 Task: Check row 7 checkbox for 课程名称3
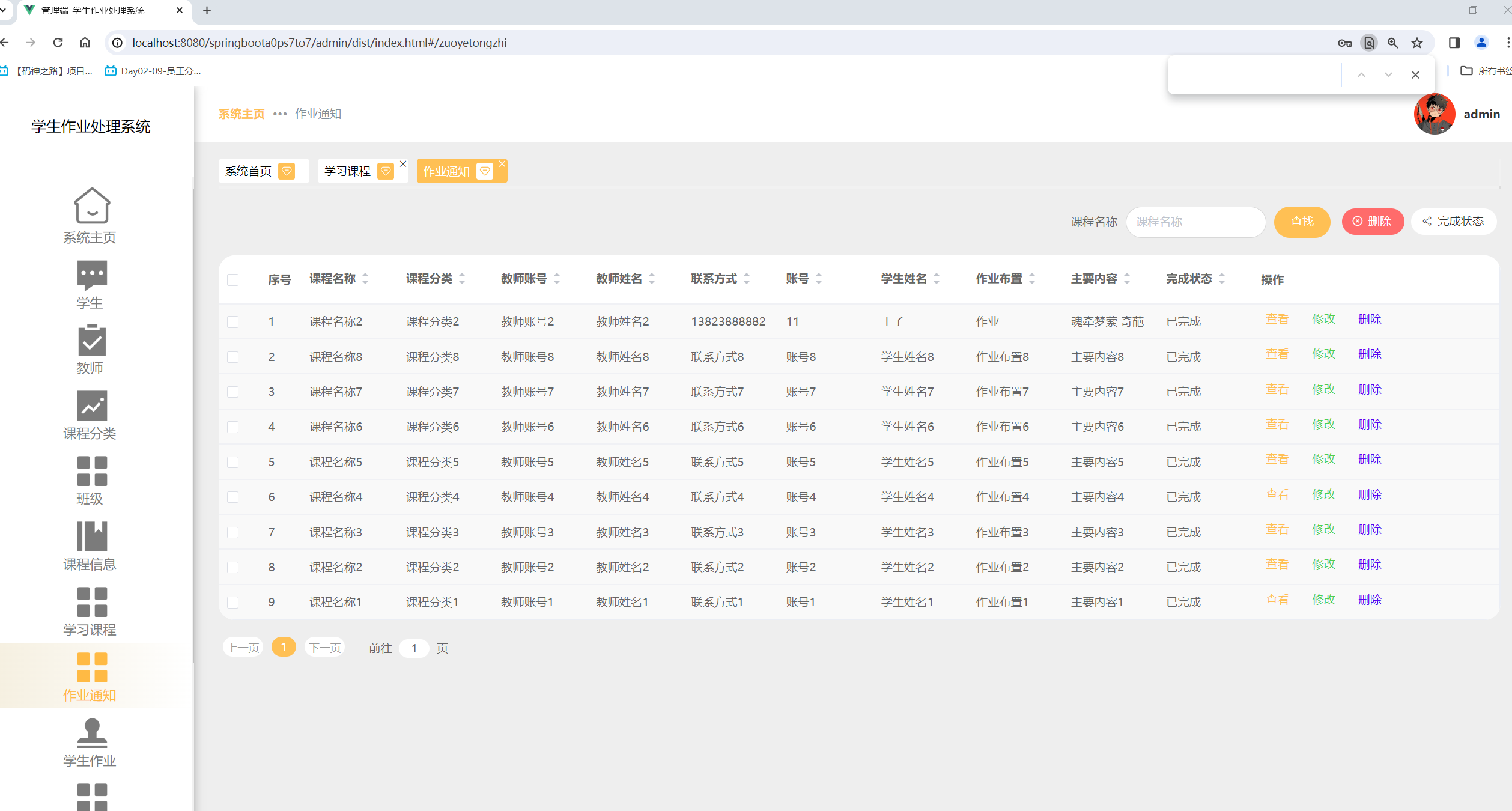(233, 532)
